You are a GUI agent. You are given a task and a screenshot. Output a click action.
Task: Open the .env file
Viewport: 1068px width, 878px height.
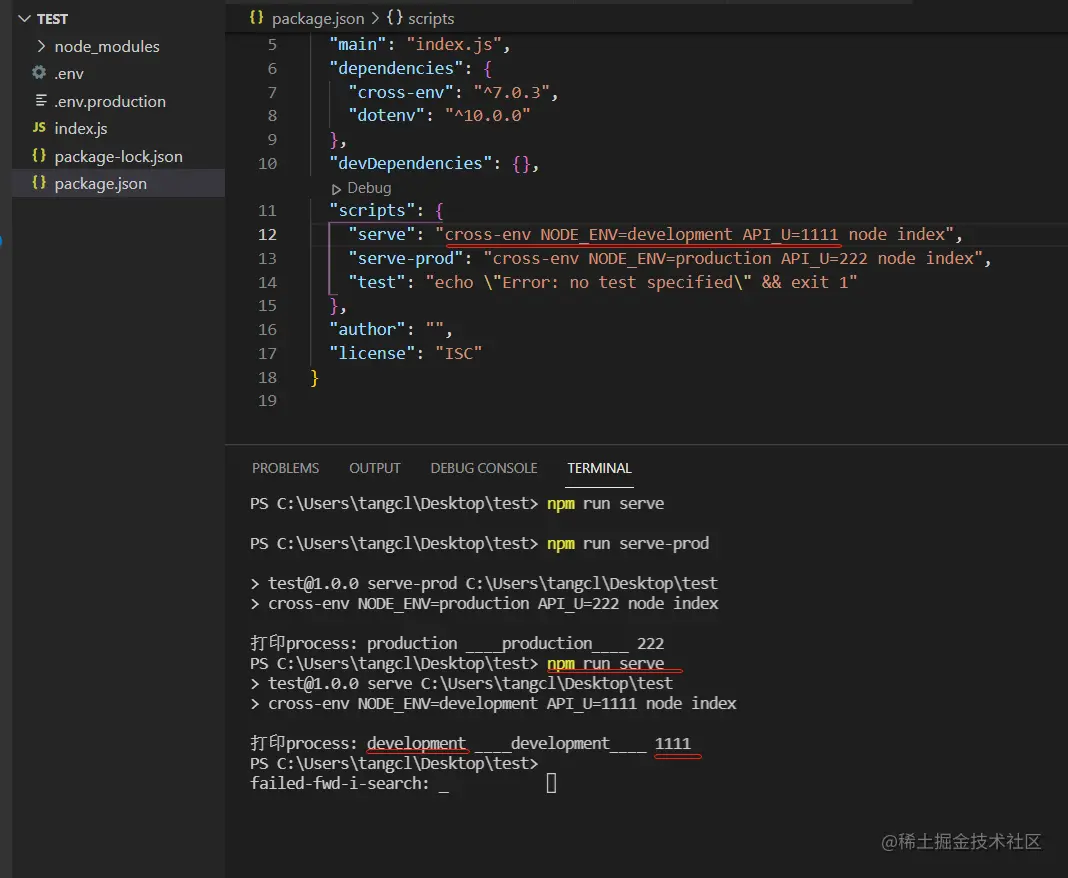tap(69, 74)
